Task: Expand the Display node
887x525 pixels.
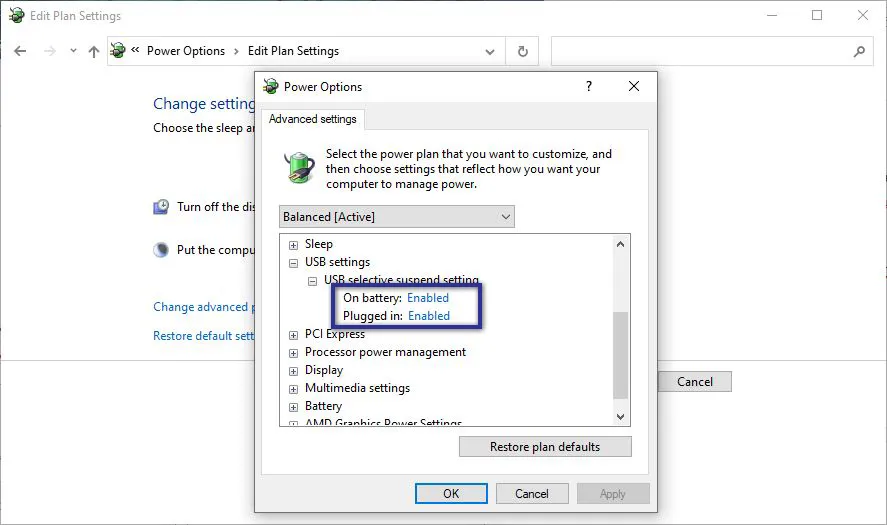Action: click(293, 371)
